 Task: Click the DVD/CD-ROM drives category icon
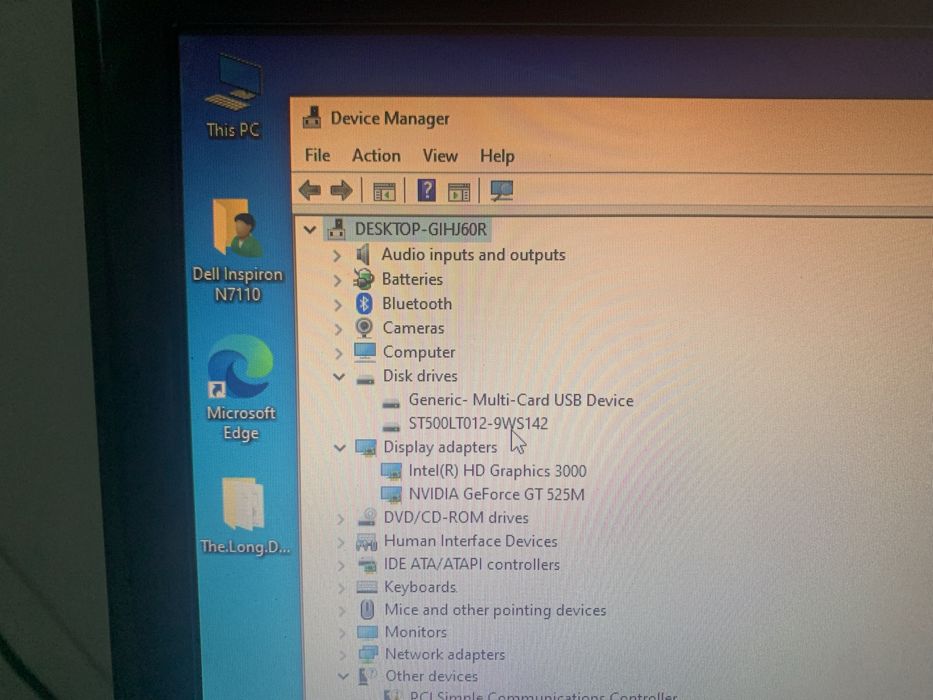(x=367, y=517)
